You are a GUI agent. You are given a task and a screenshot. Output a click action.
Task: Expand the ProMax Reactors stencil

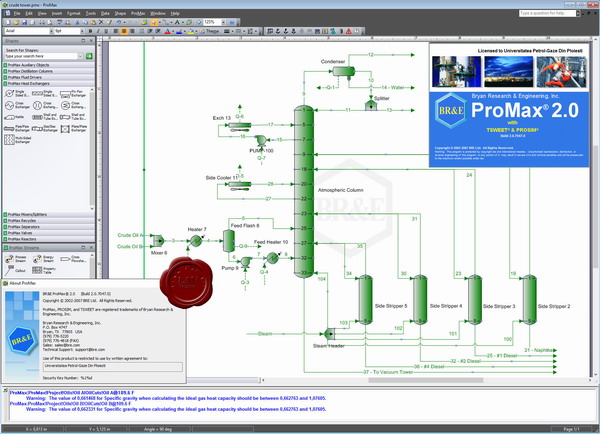[x=48, y=239]
